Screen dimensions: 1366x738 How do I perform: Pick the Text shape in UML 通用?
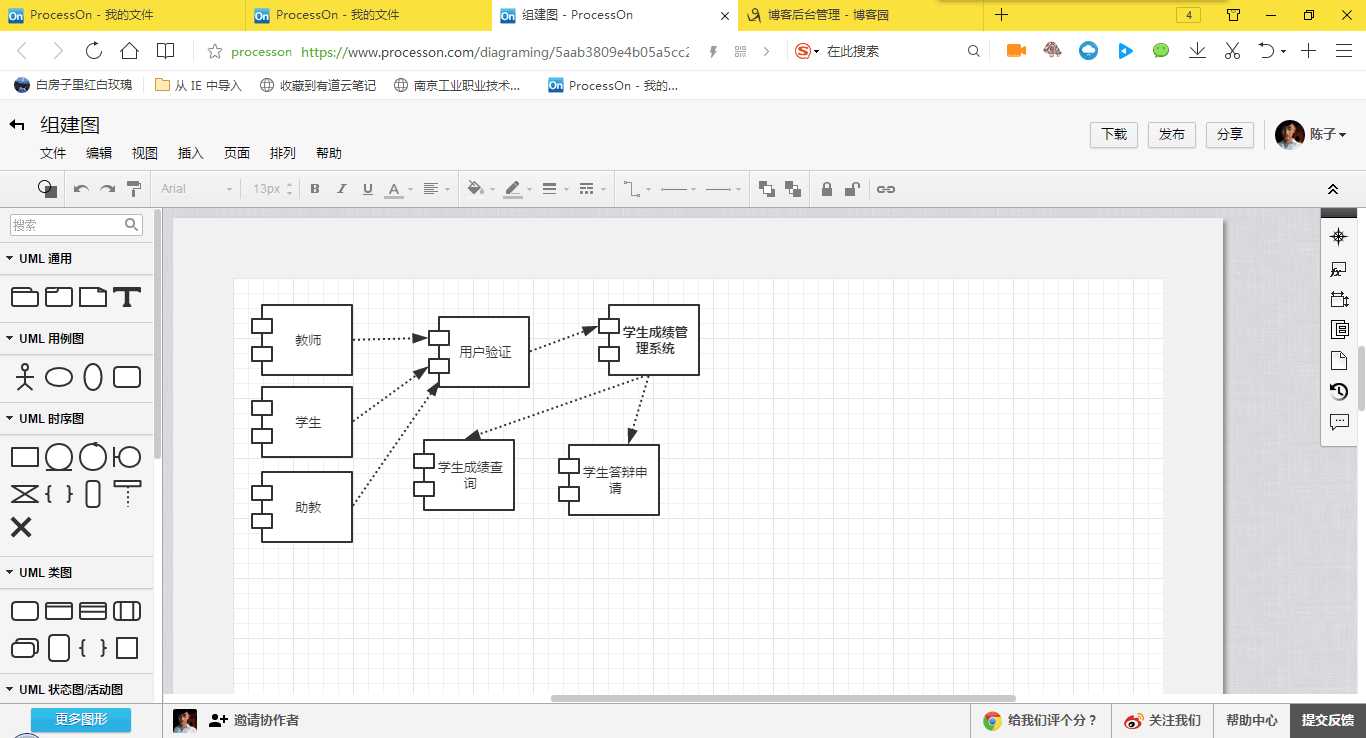coord(127,297)
